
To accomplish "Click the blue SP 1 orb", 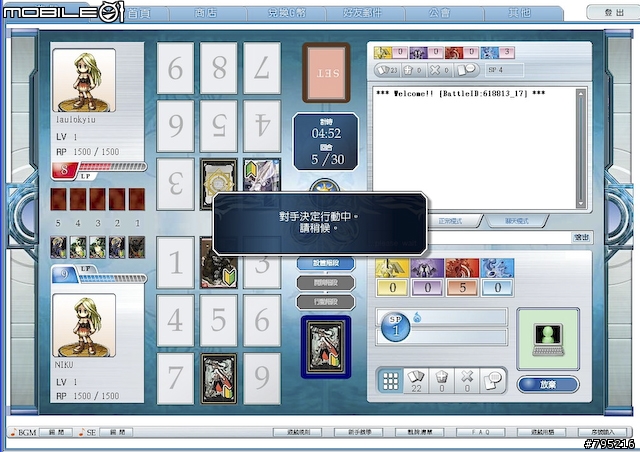I will click(395, 327).
